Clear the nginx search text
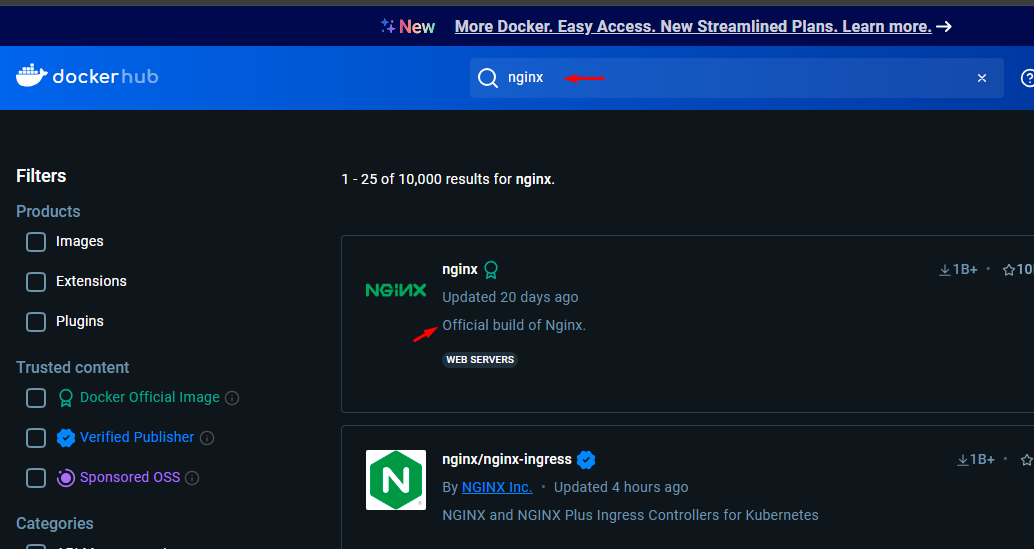Viewport: 1034px width, 549px height. [982, 78]
